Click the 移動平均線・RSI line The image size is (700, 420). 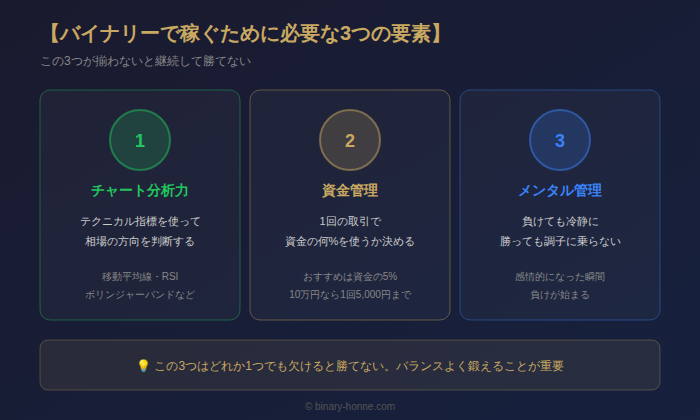pos(140,276)
